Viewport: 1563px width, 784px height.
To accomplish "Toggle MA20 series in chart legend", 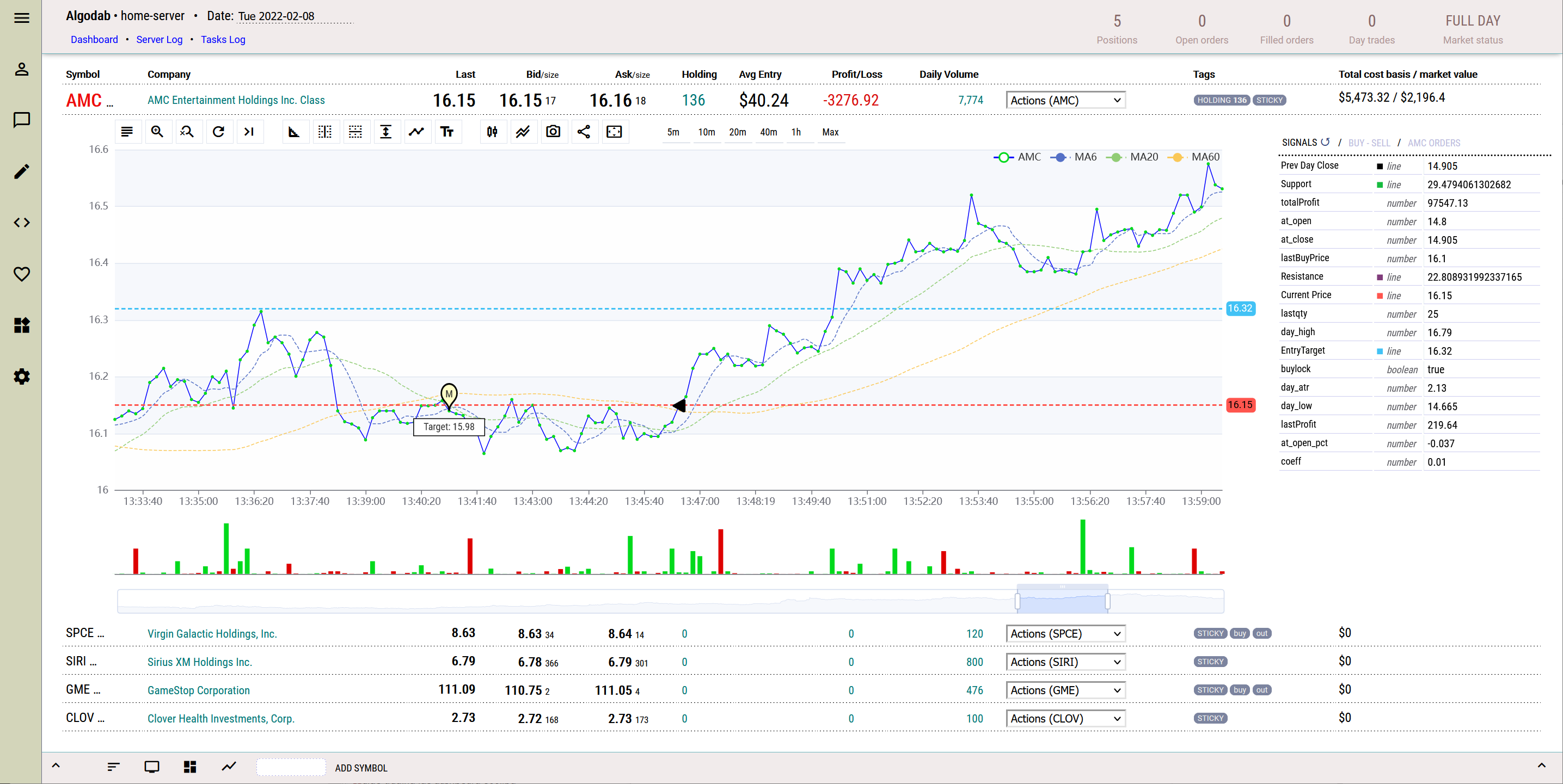I will pyautogui.click(x=1132, y=157).
